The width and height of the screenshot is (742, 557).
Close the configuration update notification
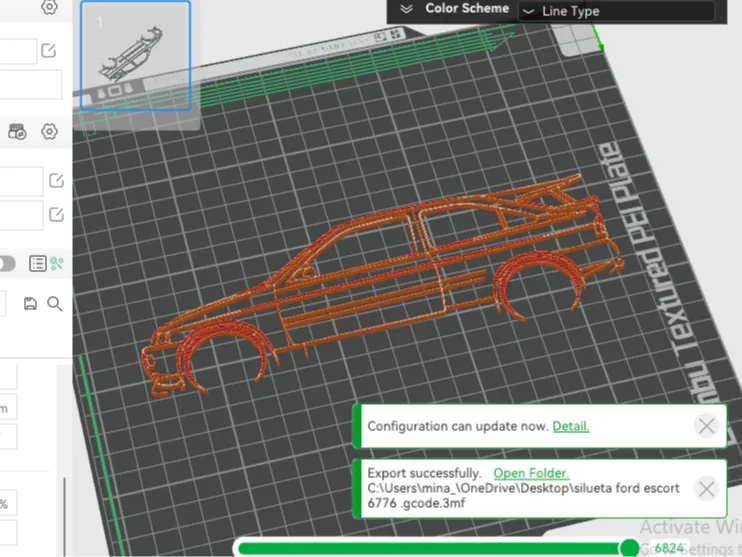(707, 426)
